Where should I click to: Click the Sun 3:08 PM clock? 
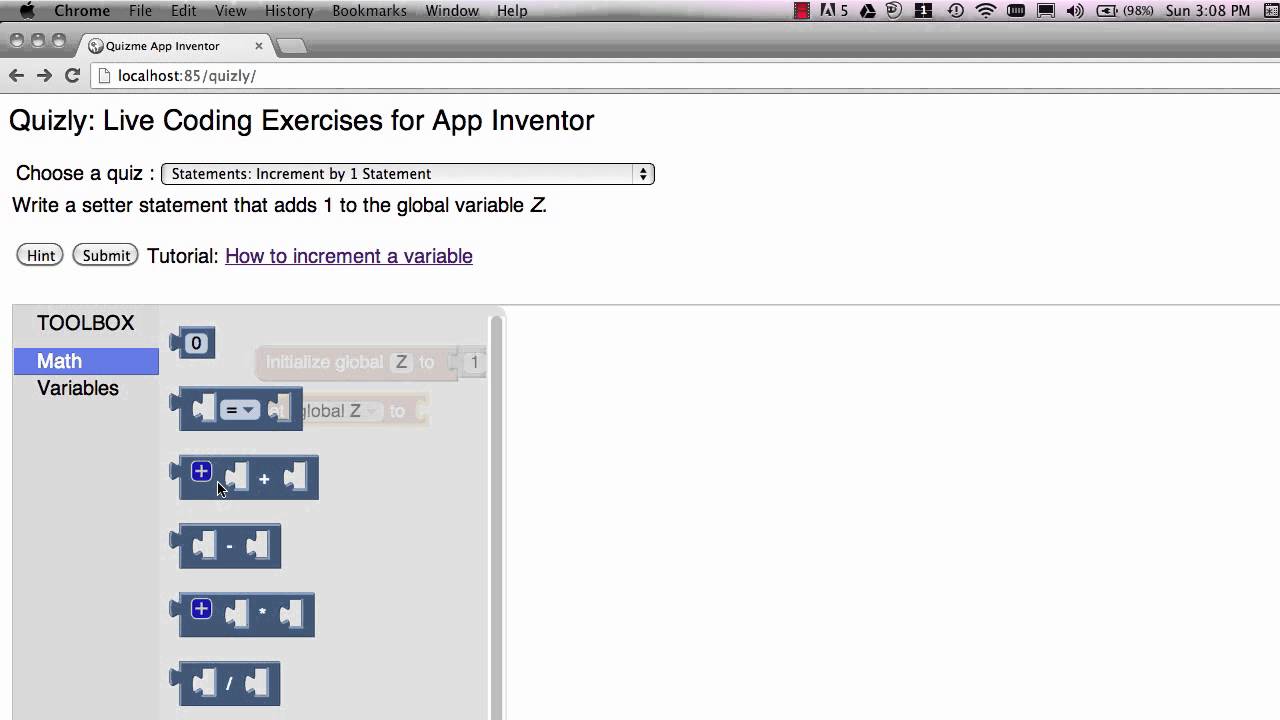point(1207,11)
